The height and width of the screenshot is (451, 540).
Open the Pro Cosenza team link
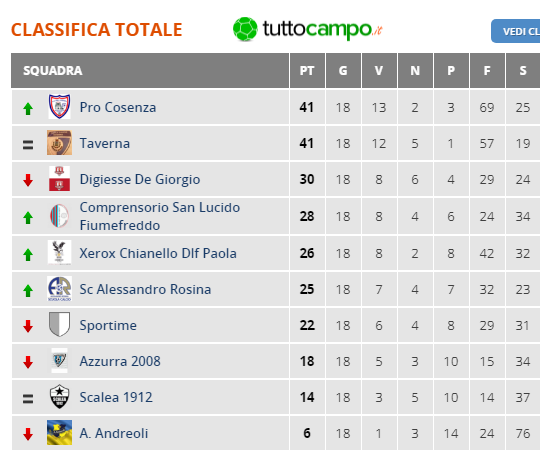point(118,107)
